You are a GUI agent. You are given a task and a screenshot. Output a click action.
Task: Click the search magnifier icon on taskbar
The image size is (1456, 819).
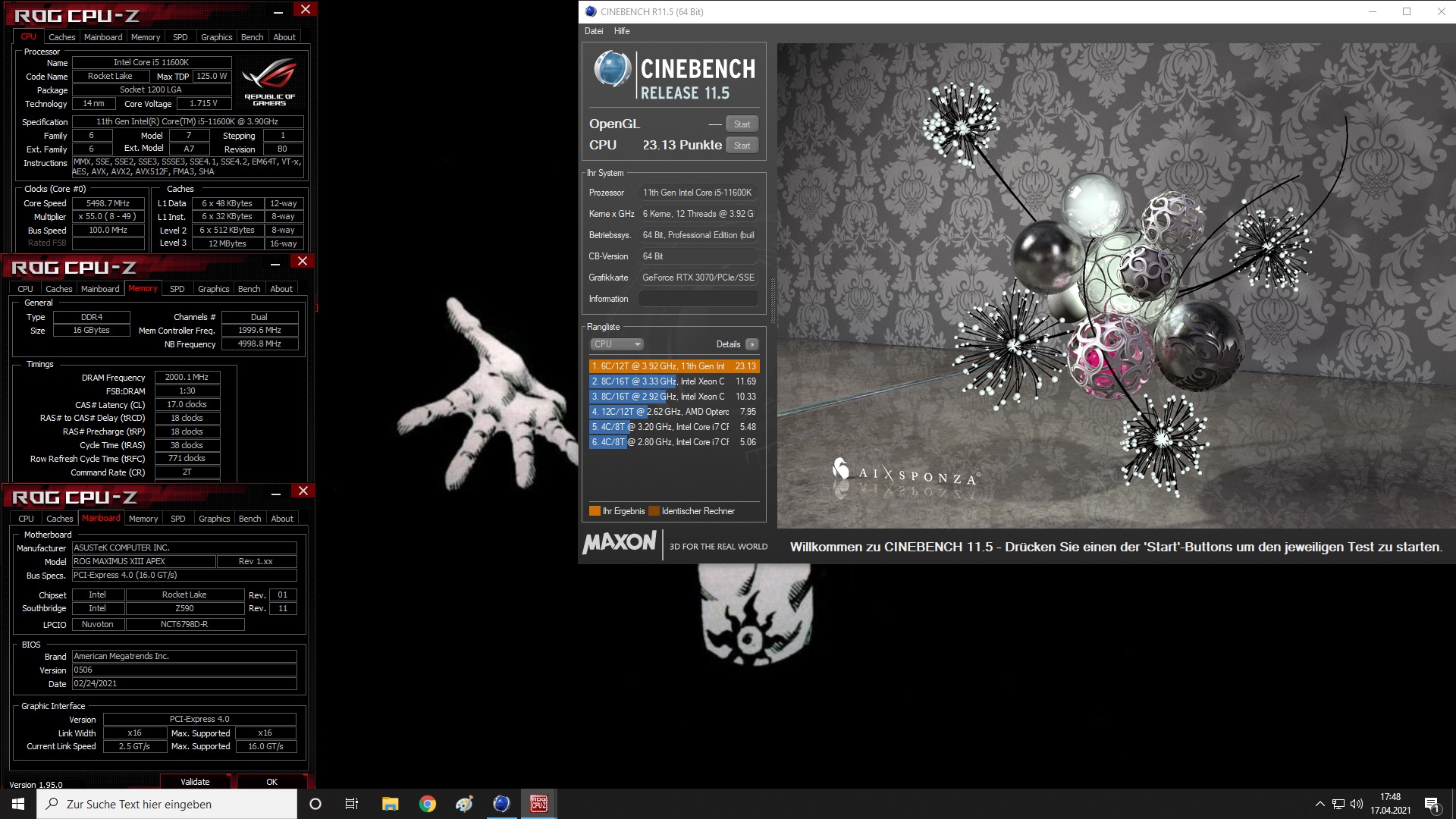[52, 804]
